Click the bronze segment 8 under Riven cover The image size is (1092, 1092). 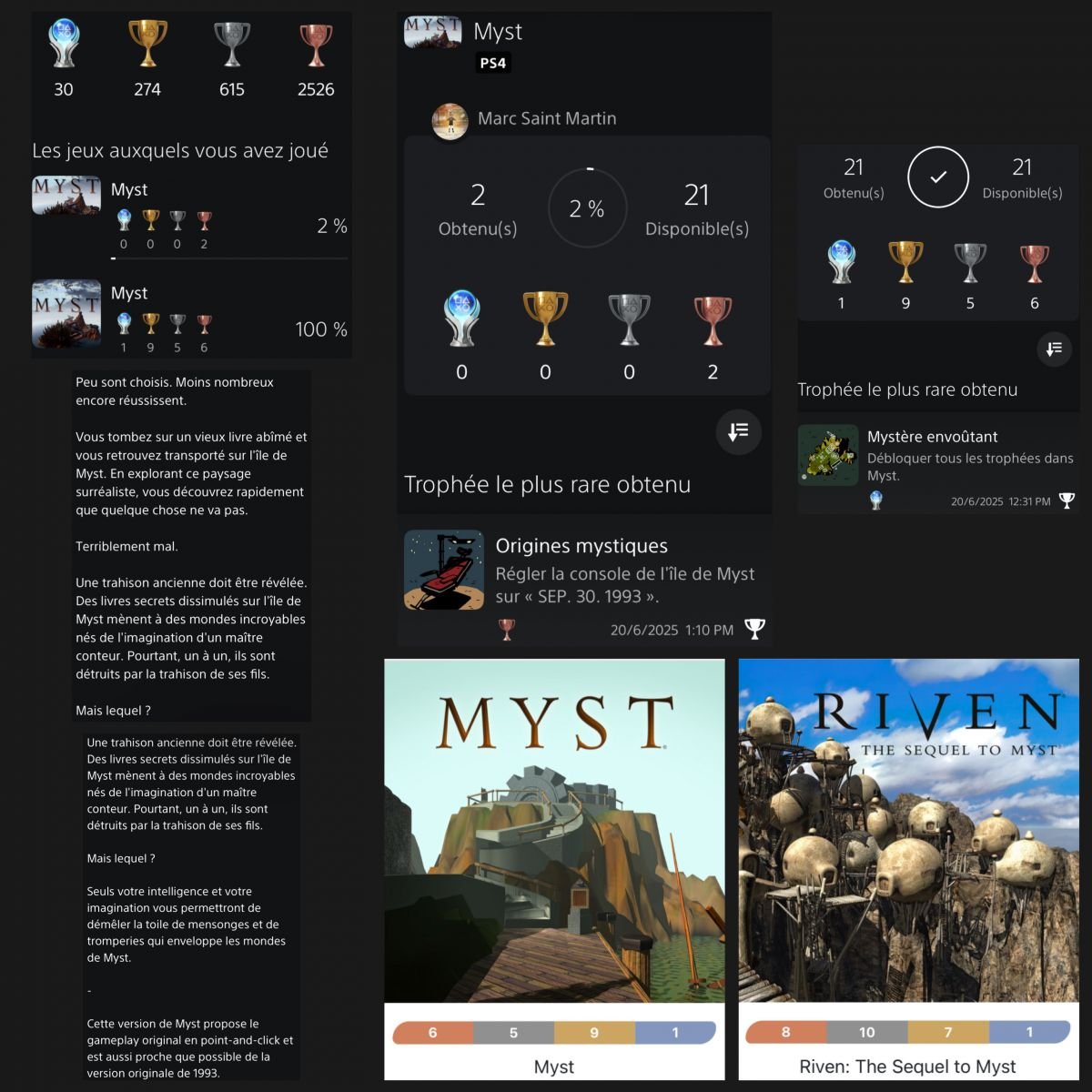coord(786,1032)
